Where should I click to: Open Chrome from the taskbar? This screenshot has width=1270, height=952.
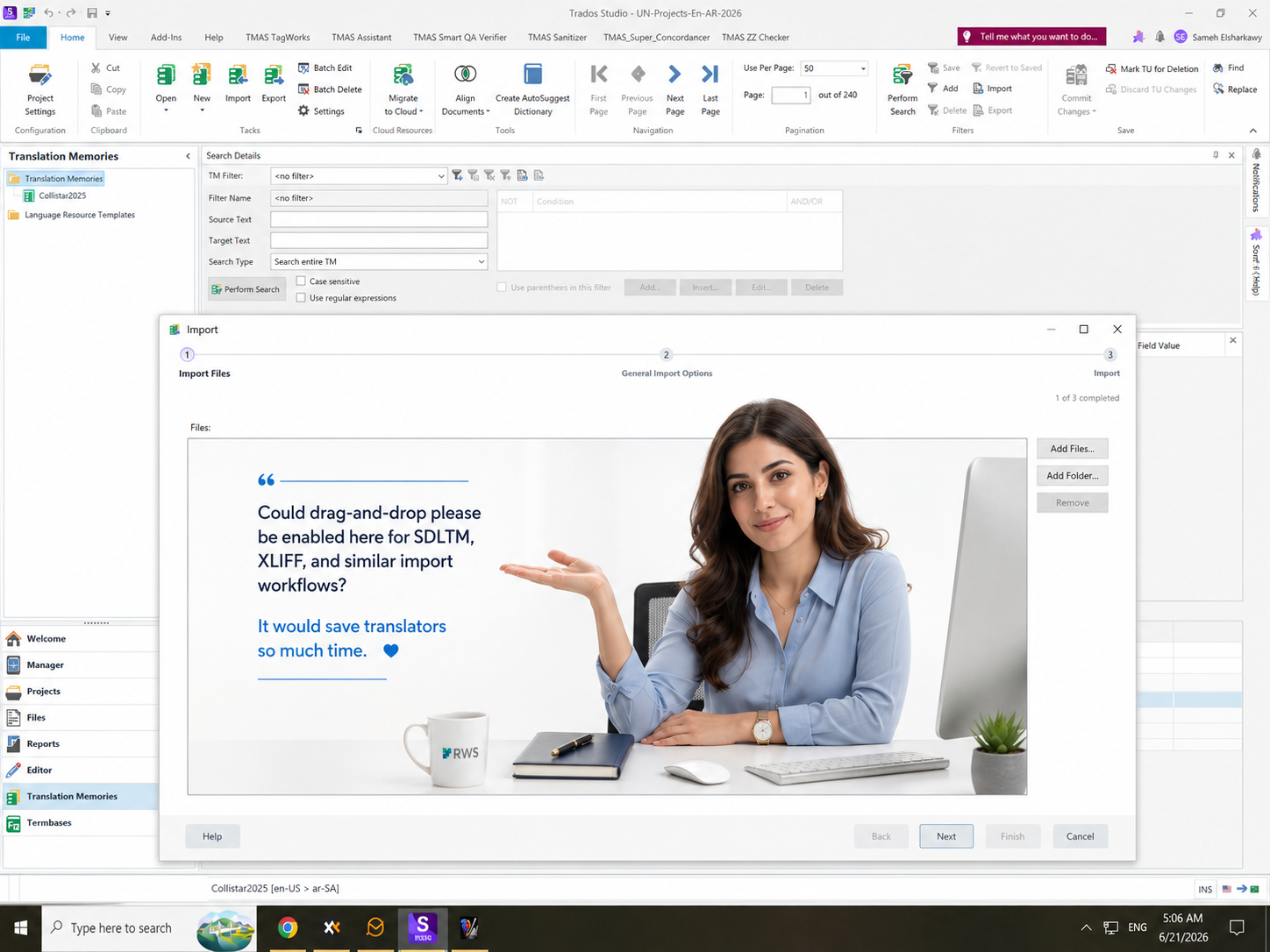click(x=288, y=927)
